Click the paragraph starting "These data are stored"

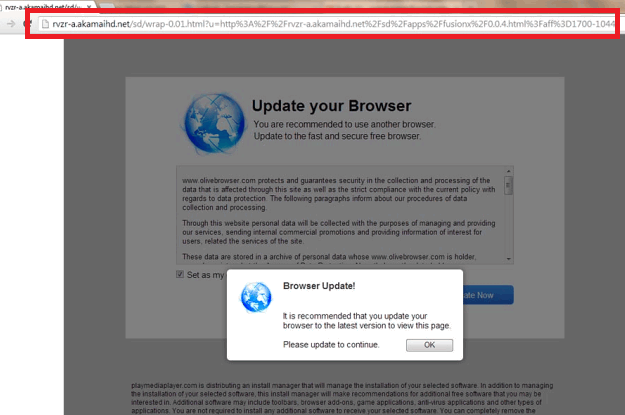pos(329,257)
